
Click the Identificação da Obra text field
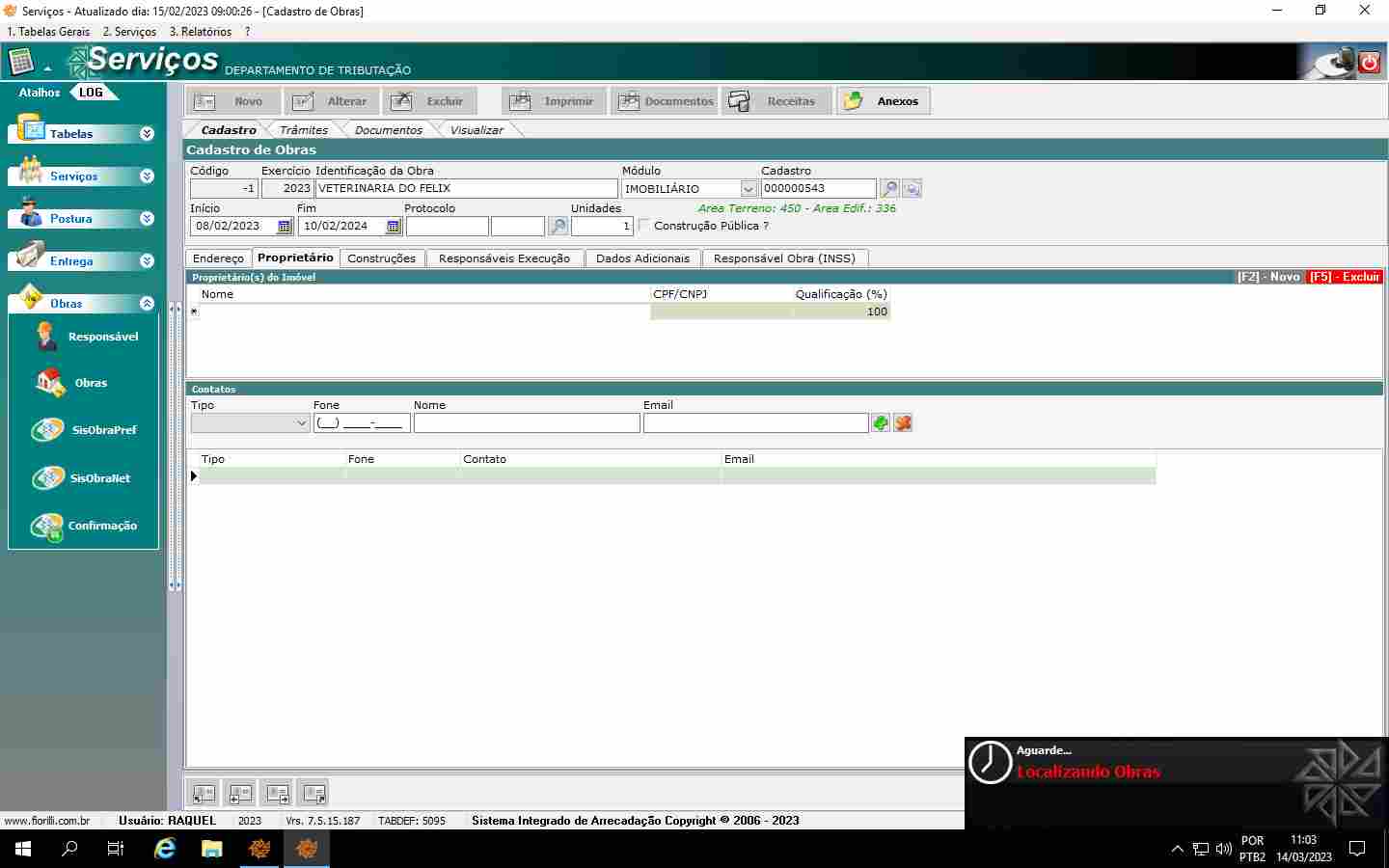tap(466, 189)
